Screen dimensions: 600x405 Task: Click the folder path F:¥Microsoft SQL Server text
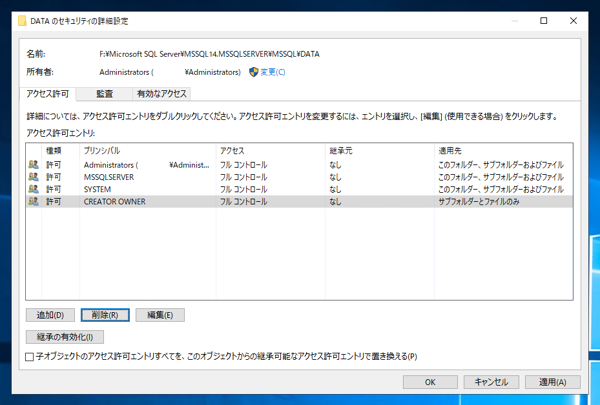click(209, 54)
